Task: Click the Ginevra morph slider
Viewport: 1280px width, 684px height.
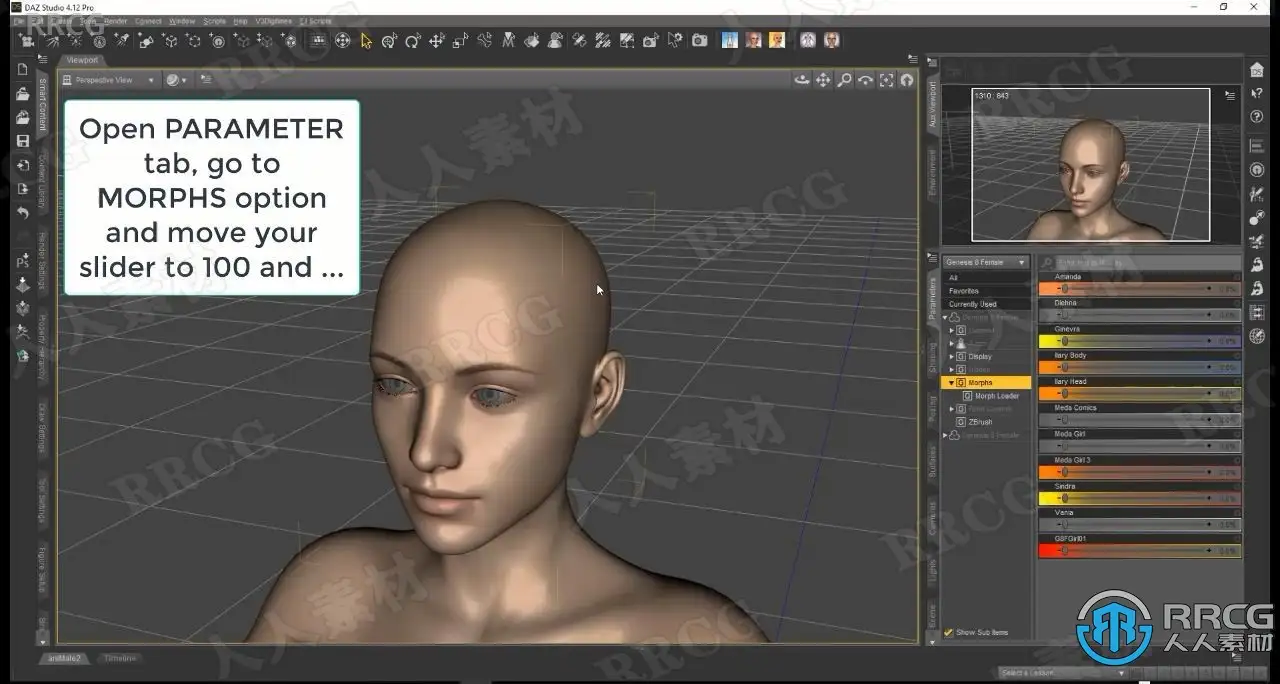Action: 1138,341
